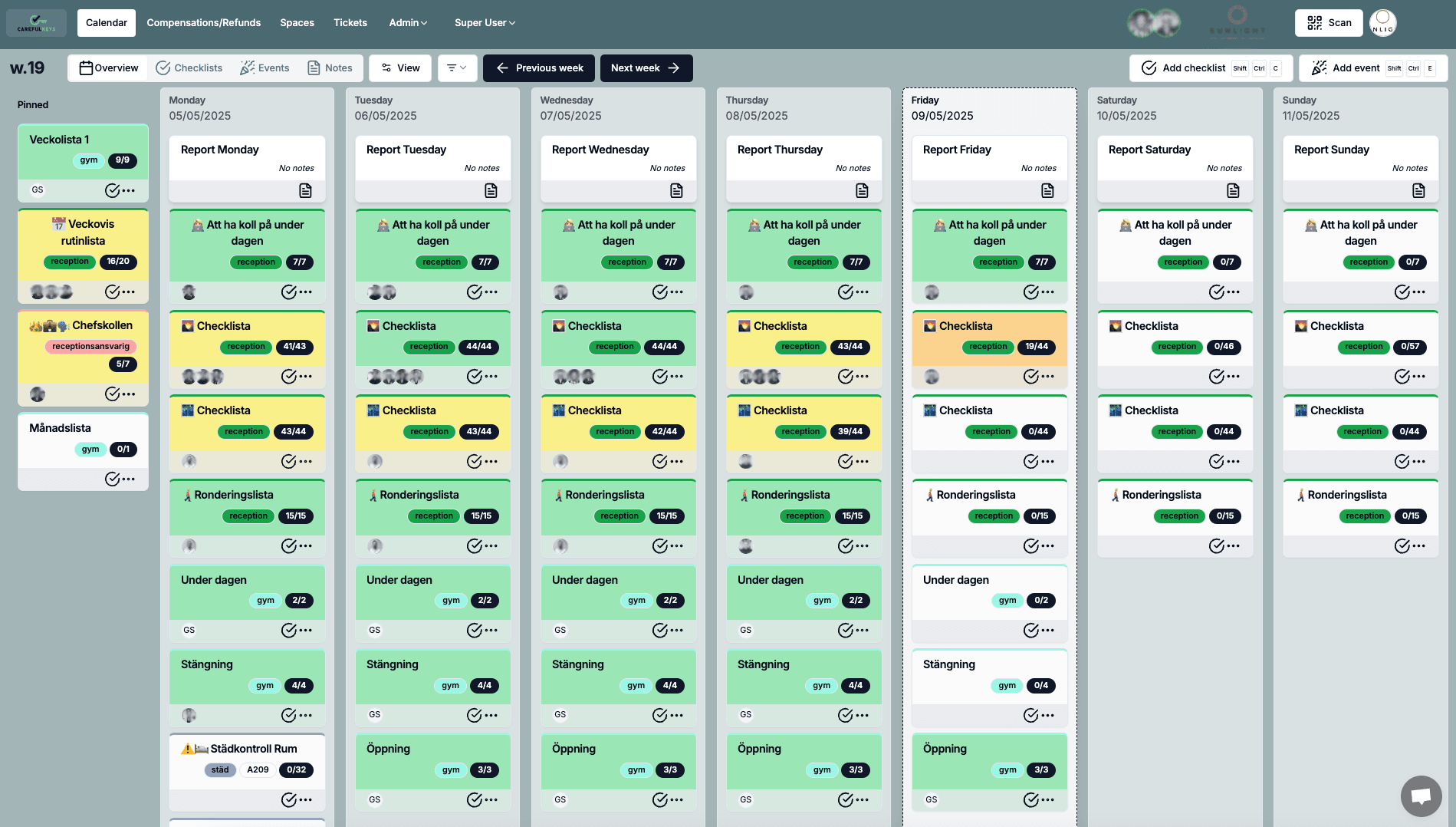The width and height of the screenshot is (1456, 827).
Task: Open Compensations/Refunds menu item
Action: tap(203, 23)
